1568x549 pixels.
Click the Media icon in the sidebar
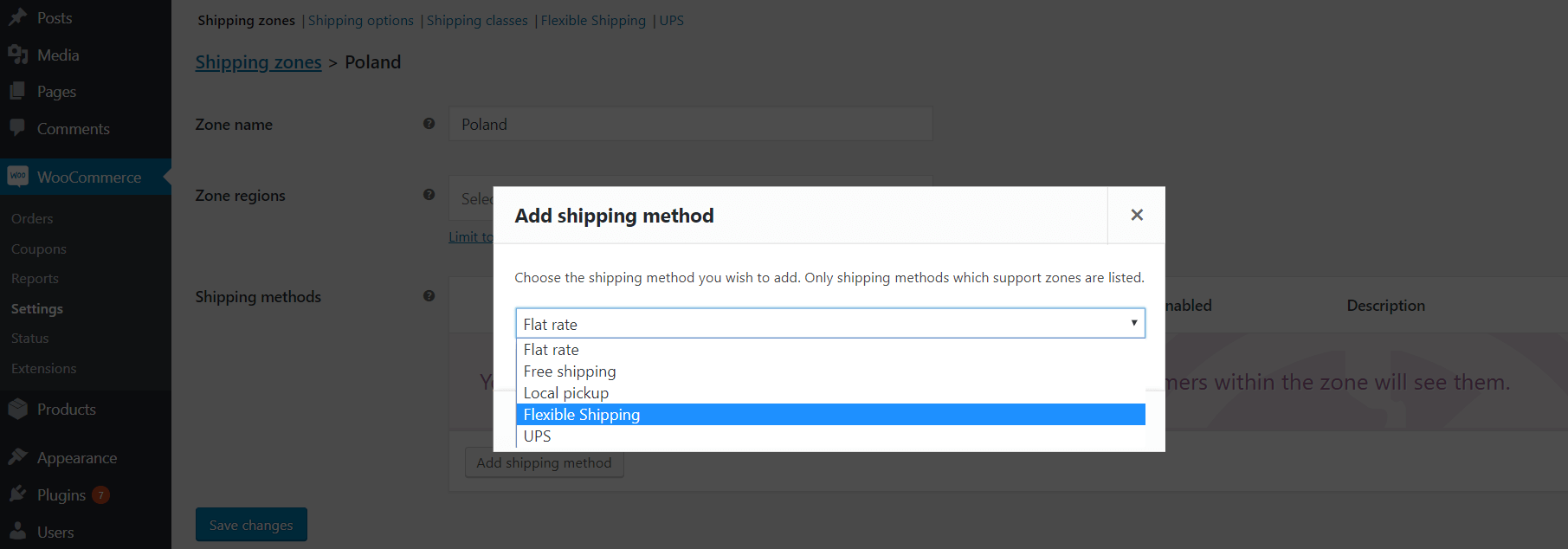pyautogui.click(x=17, y=55)
